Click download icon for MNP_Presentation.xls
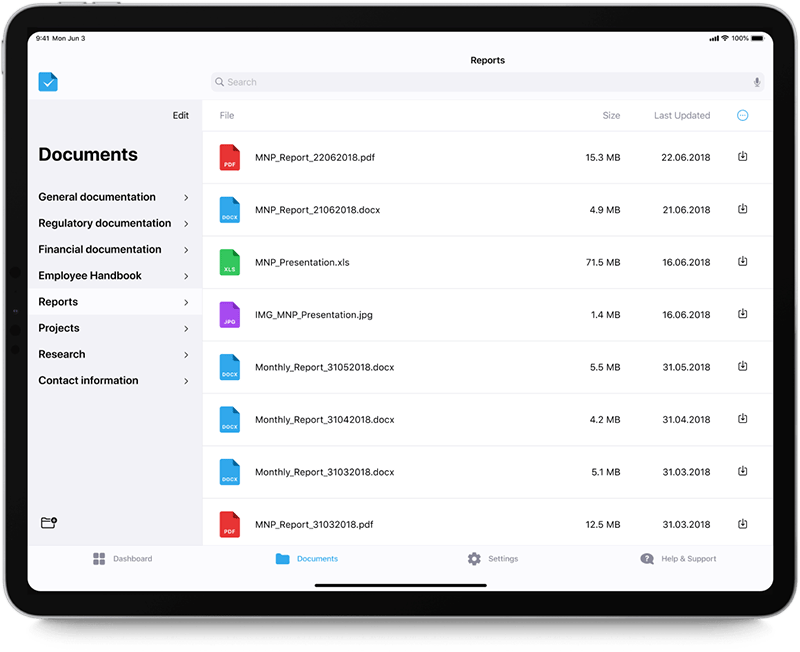800x652 pixels. coord(742,261)
